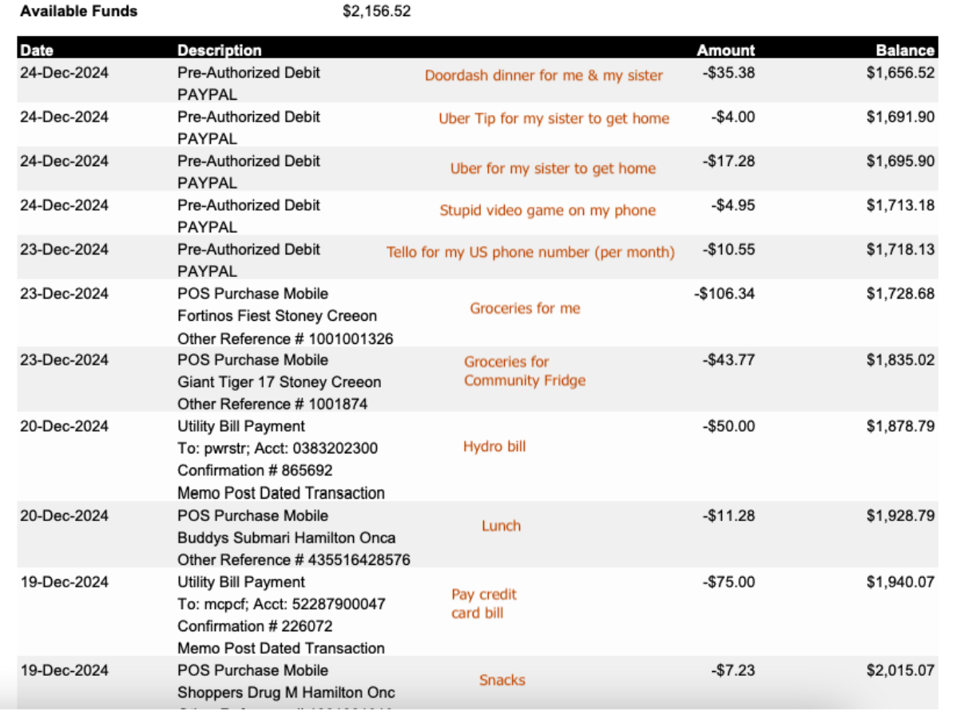
Task: Click the Amount column header
Action: 725,50
